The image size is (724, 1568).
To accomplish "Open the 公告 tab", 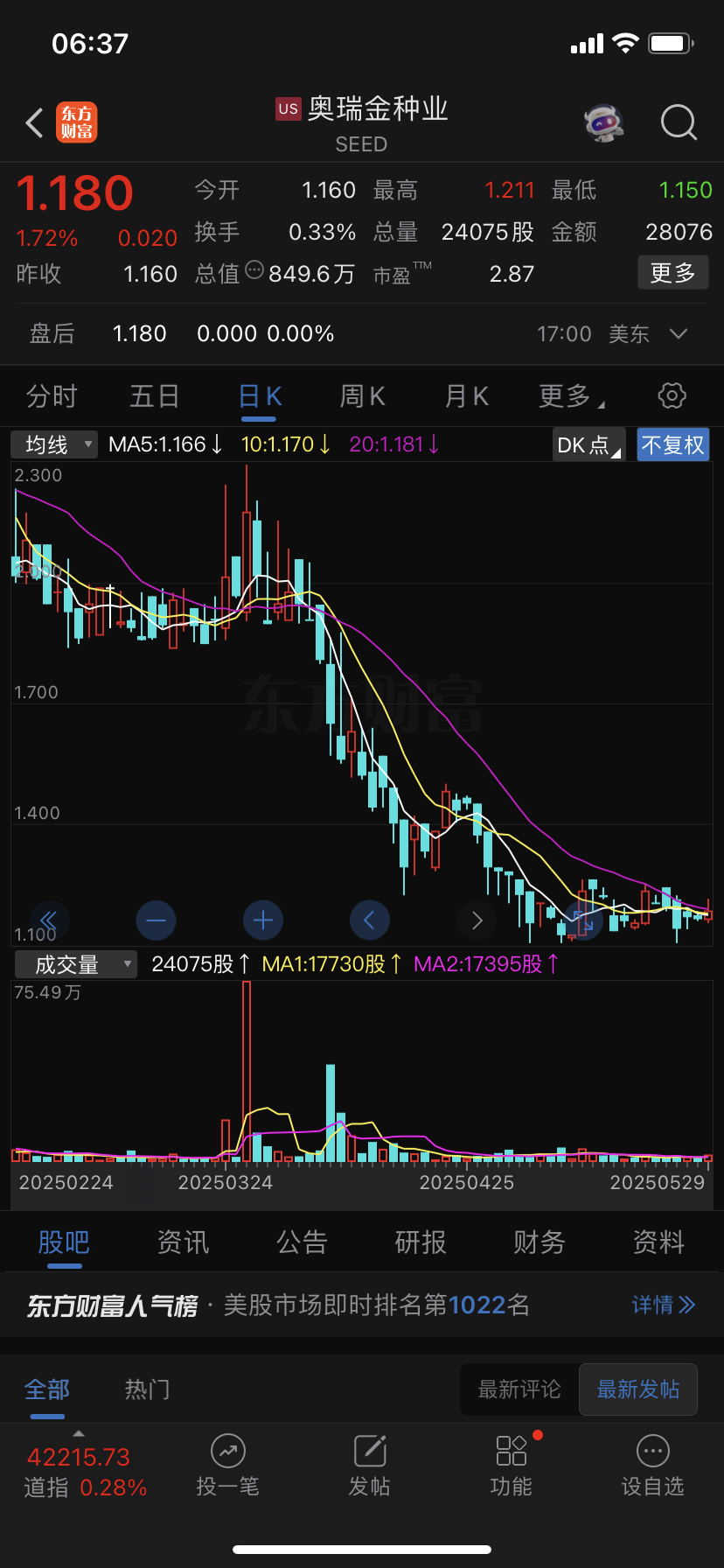I will (x=302, y=1242).
